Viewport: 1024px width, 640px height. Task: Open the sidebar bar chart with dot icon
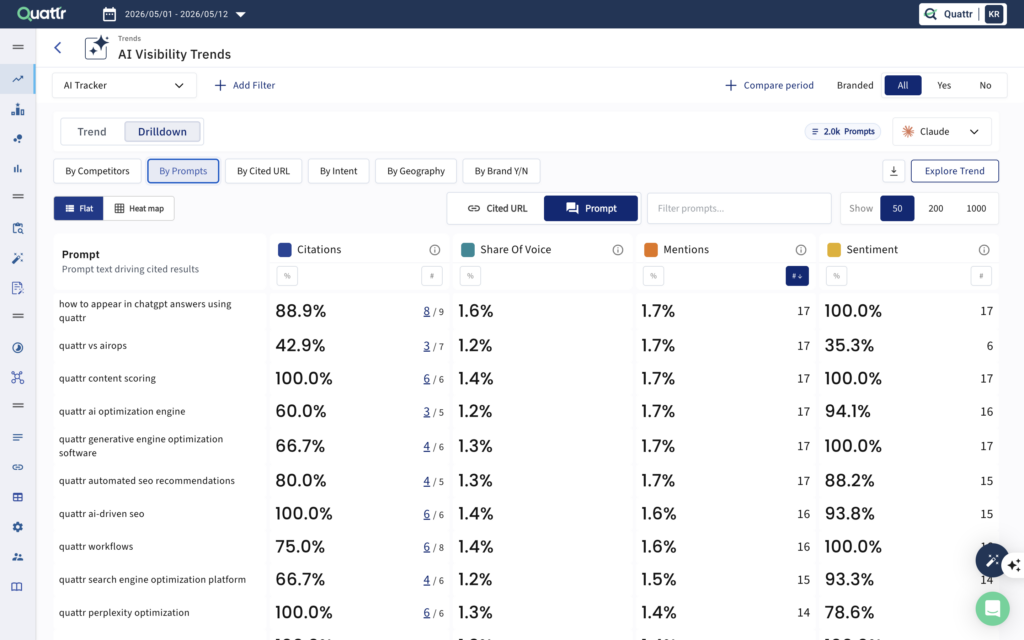click(18, 109)
